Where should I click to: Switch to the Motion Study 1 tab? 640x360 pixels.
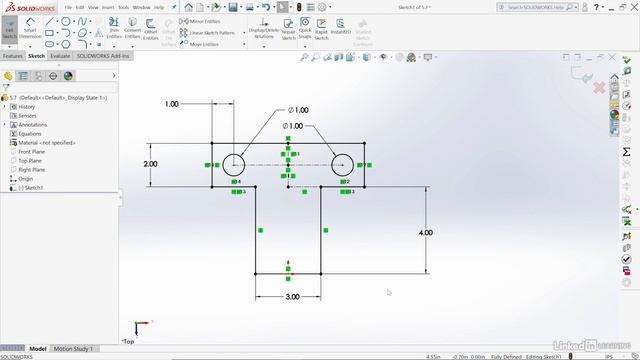click(x=73, y=349)
